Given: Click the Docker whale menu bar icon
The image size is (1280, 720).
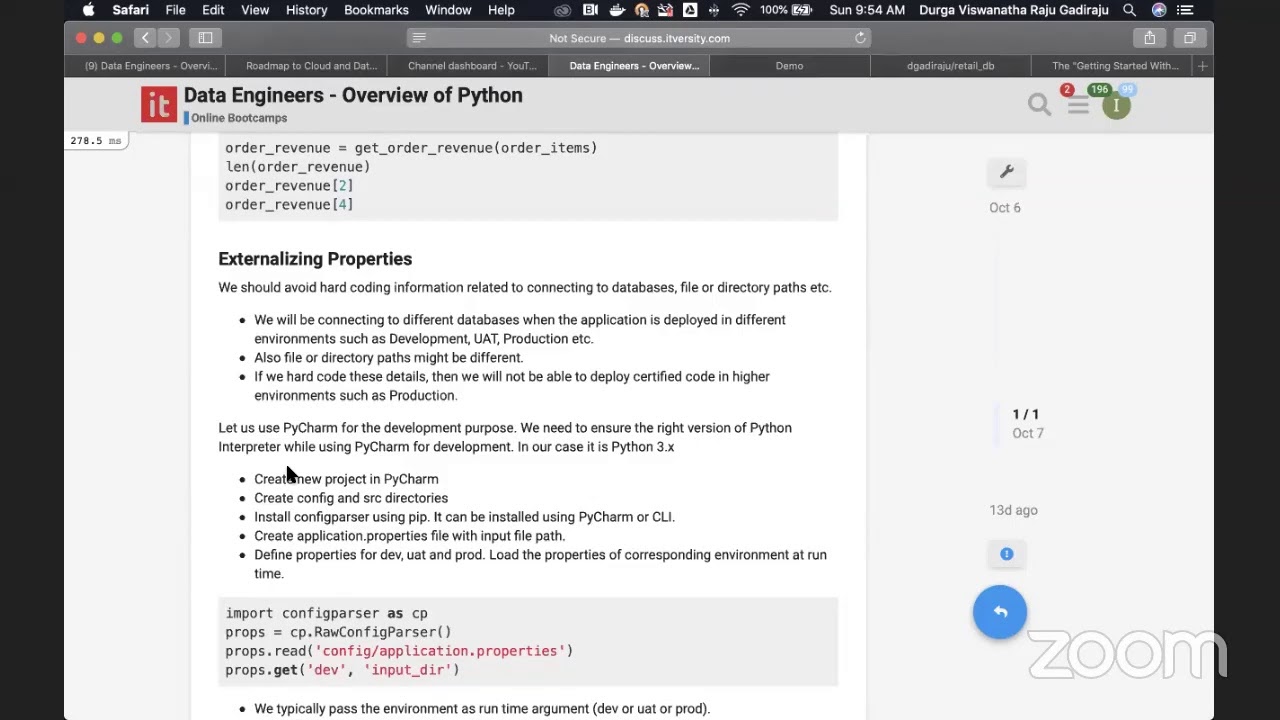Looking at the screenshot, I should tap(617, 10).
